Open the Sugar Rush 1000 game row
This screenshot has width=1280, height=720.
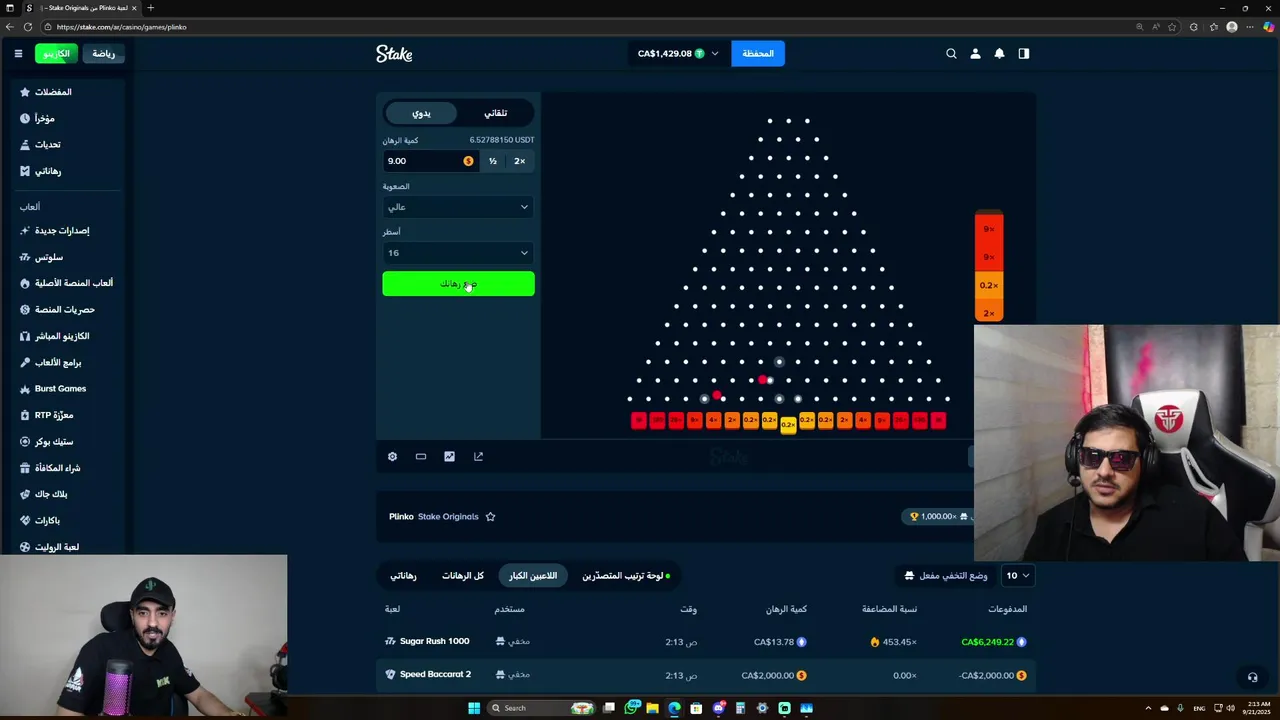click(x=705, y=642)
